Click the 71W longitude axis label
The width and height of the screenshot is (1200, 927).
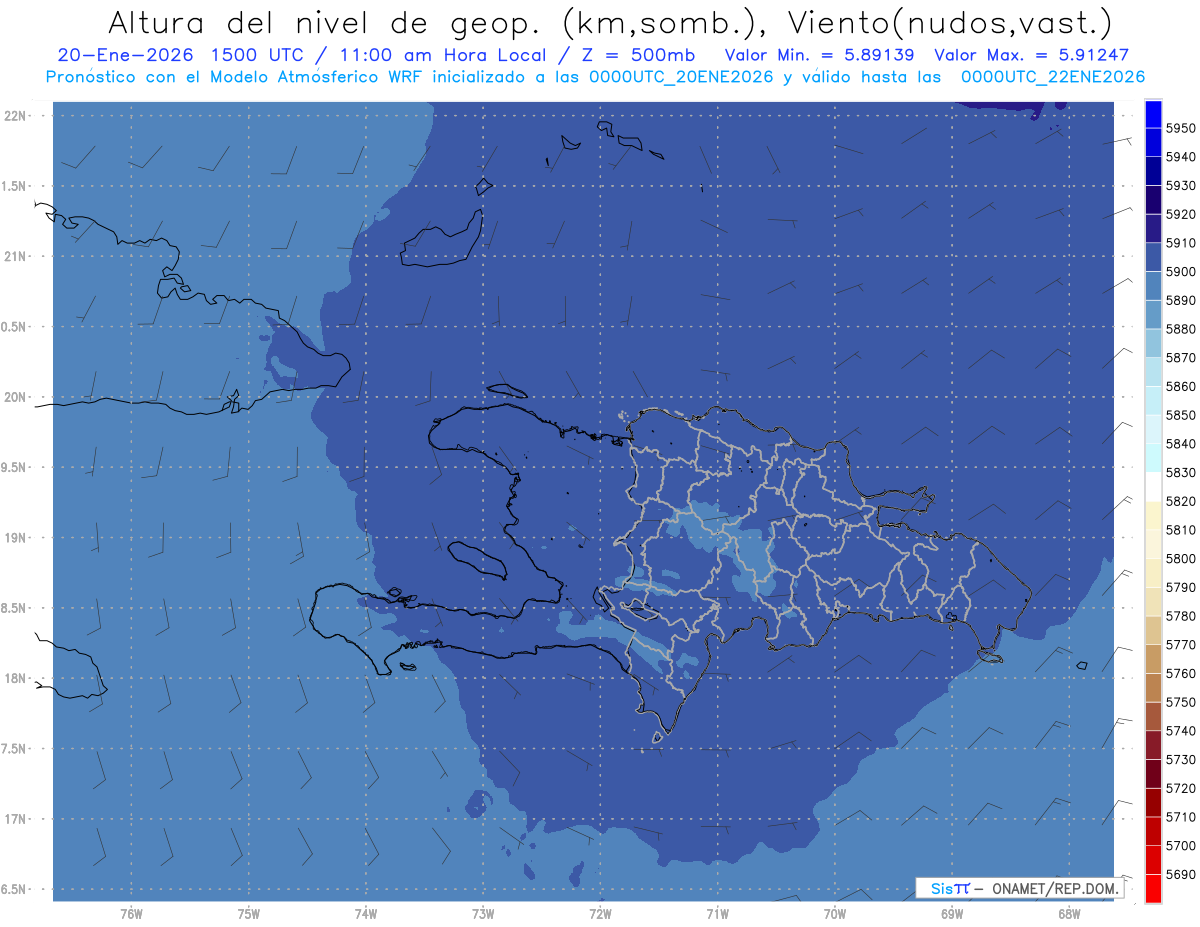(717, 913)
